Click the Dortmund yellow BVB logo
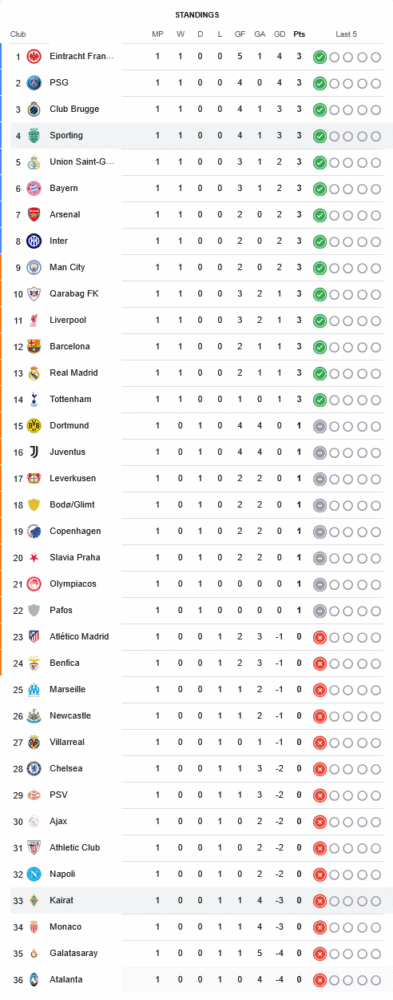Screen dimensions: 393x1000 34,425
